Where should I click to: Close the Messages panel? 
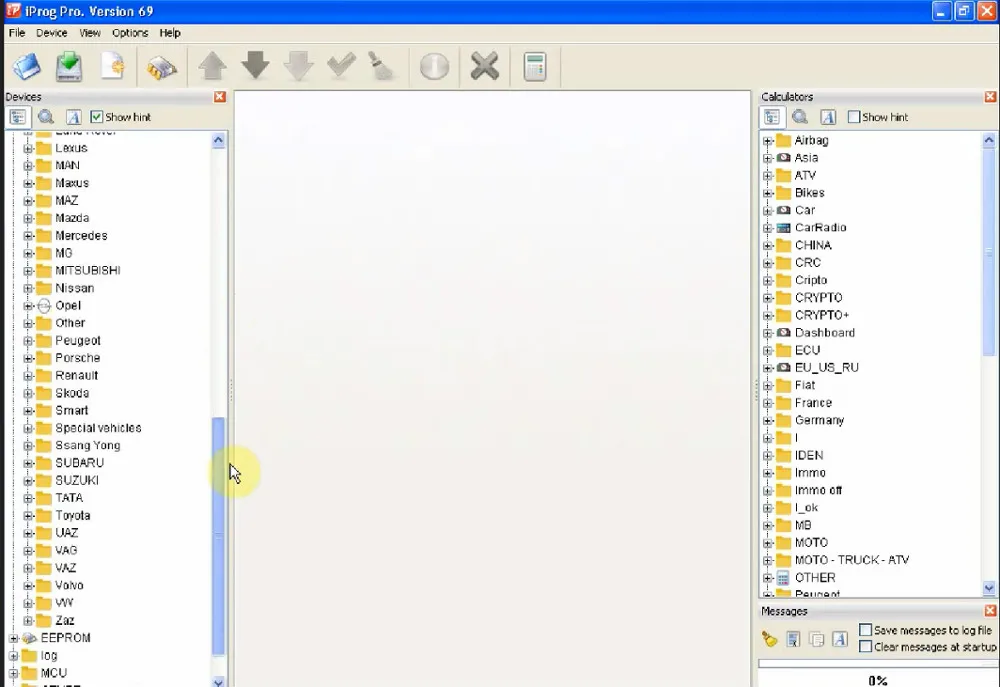point(990,610)
